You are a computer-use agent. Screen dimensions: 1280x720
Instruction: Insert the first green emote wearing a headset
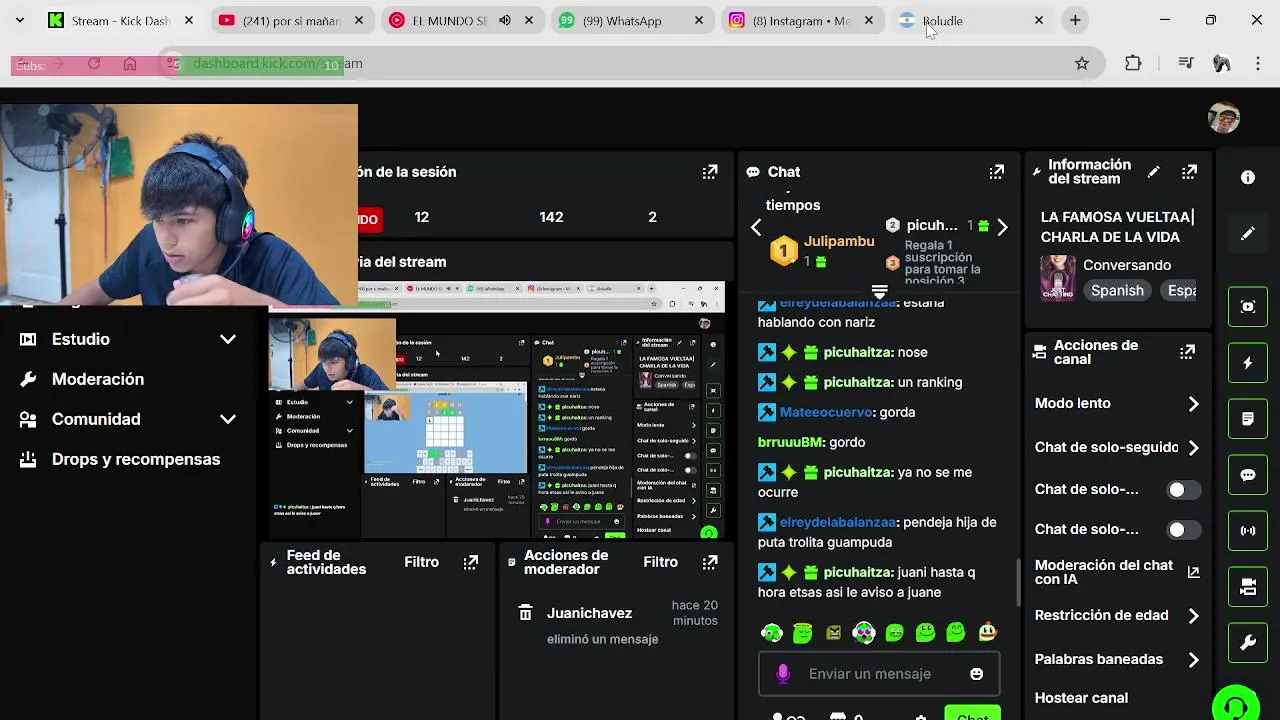[x=771, y=632]
